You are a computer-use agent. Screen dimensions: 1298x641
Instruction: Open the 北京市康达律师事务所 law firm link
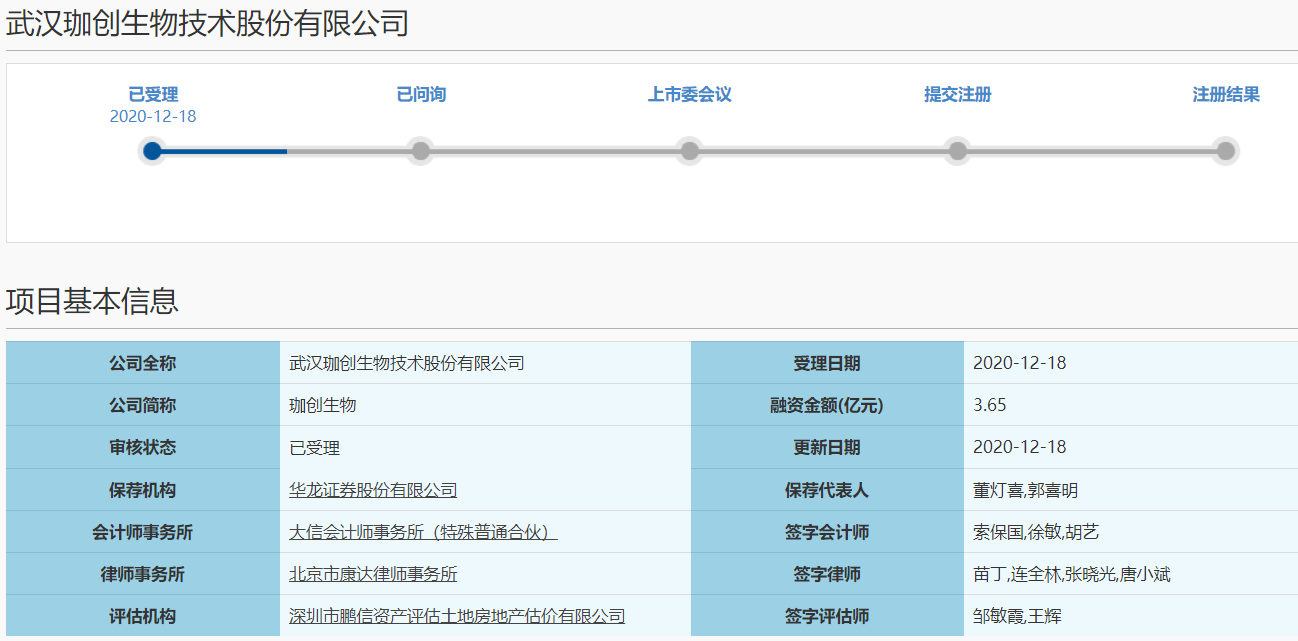(372, 574)
